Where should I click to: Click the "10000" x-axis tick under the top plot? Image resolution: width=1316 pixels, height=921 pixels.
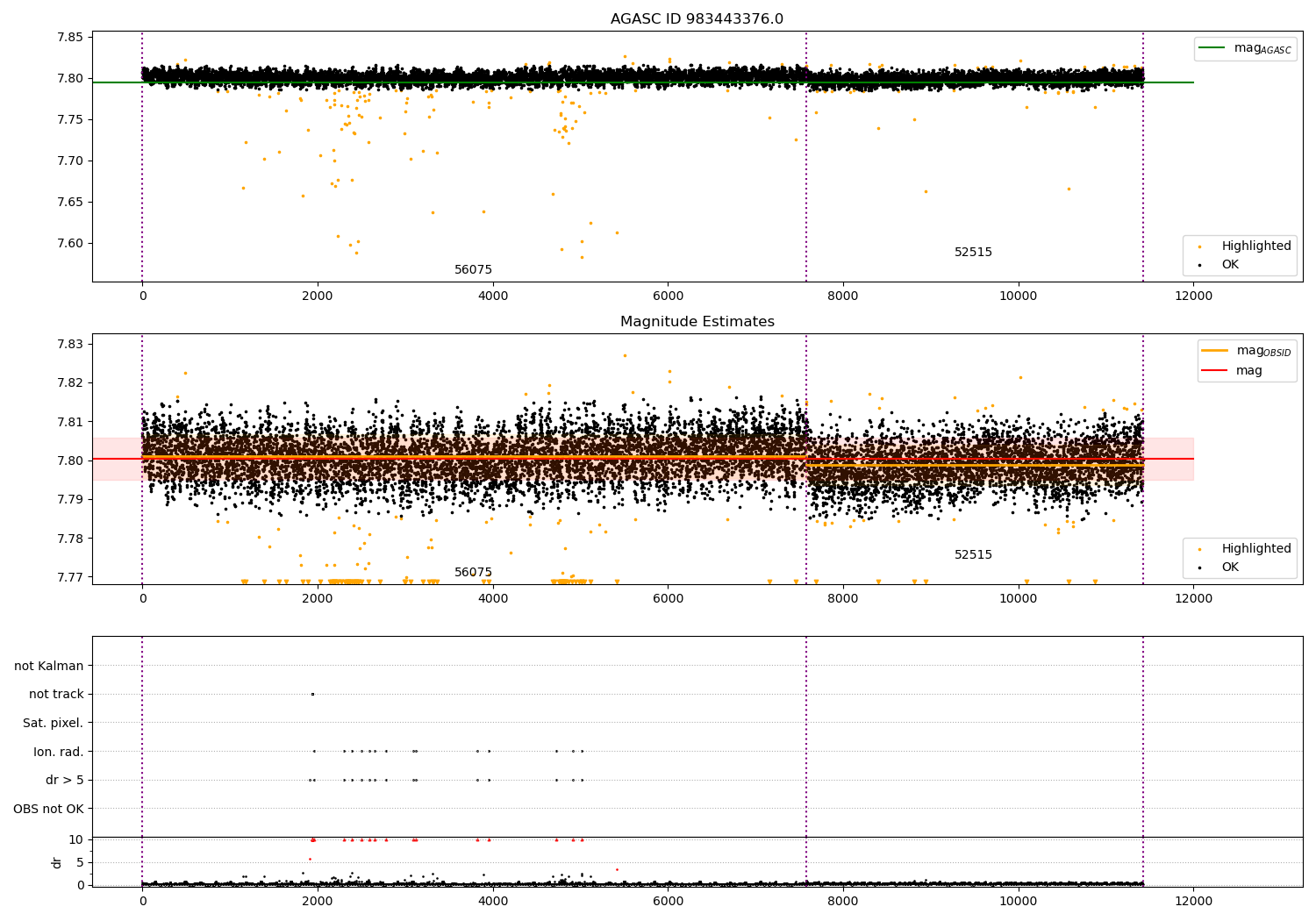(1018, 296)
